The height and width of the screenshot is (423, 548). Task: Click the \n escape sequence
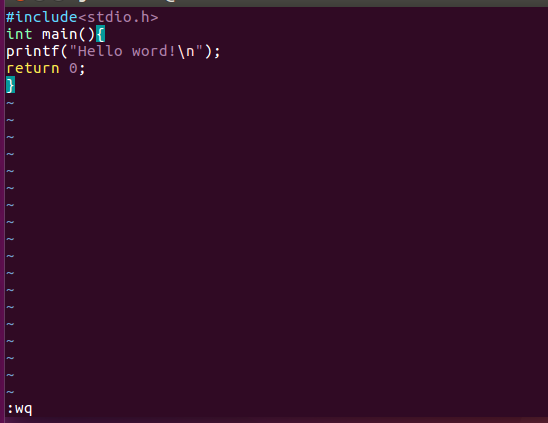(186, 51)
